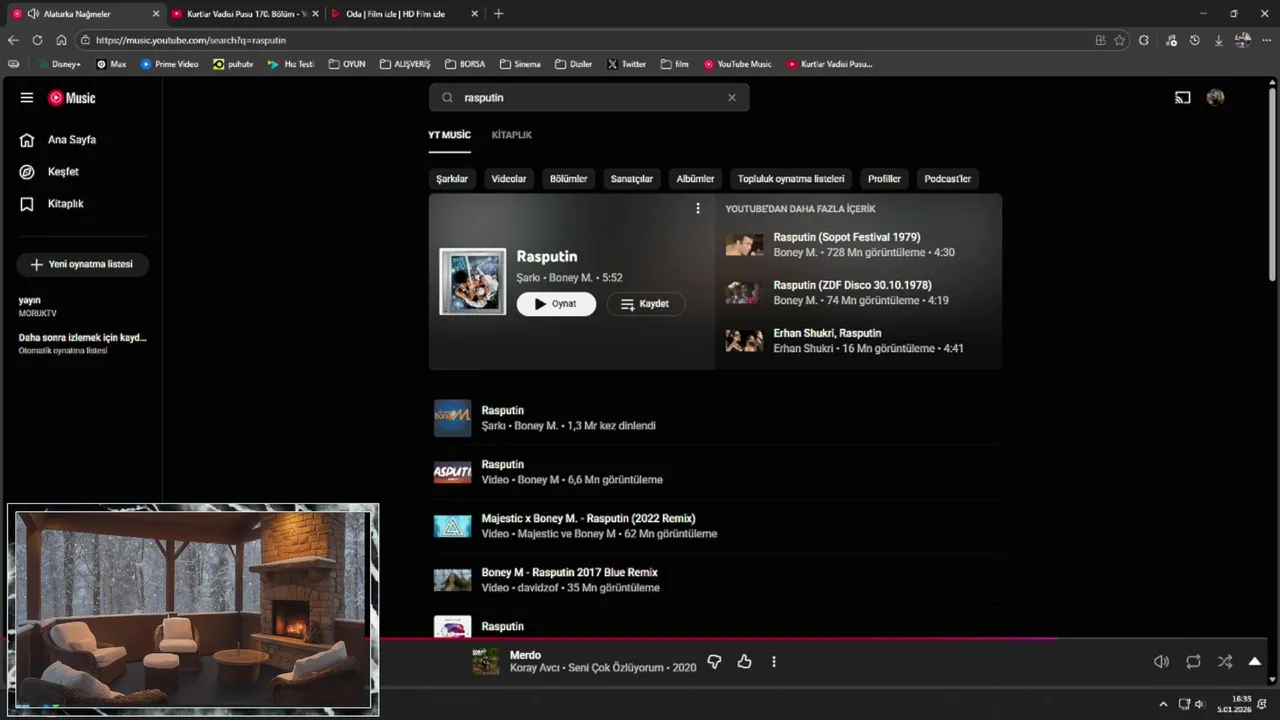
Task: Clear the rasputin search text
Action: (x=732, y=98)
